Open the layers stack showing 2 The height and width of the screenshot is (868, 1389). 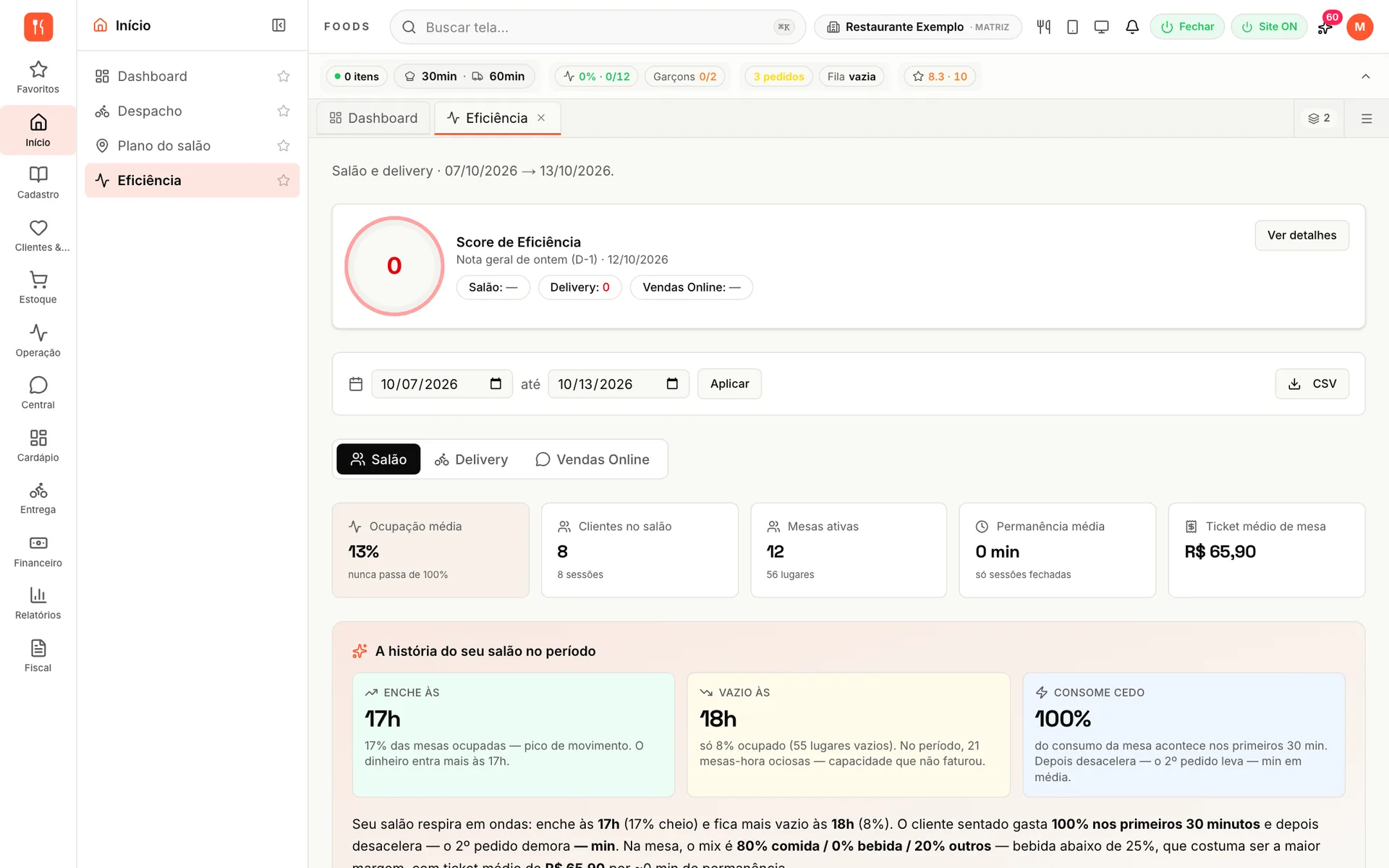pyautogui.click(x=1319, y=118)
